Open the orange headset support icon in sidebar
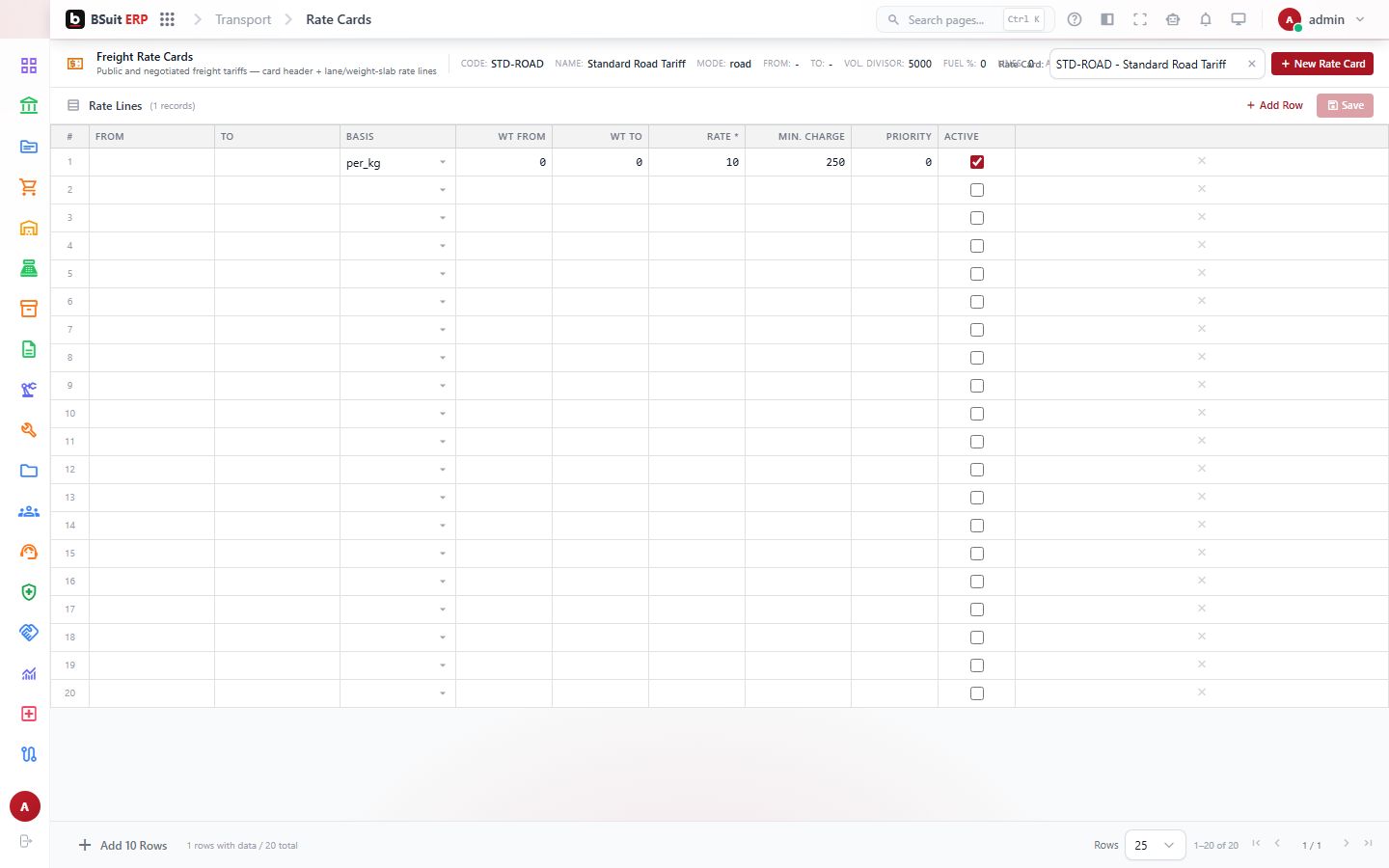Viewport: 1389px width, 868px height. click(29, 552)
